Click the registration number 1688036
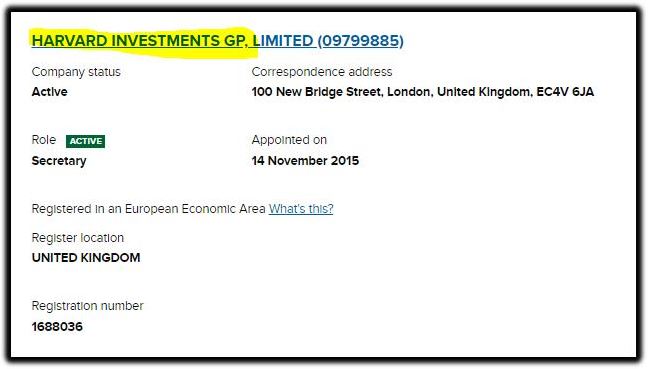Viewport: 649px width, 369px height. point(57,327)
